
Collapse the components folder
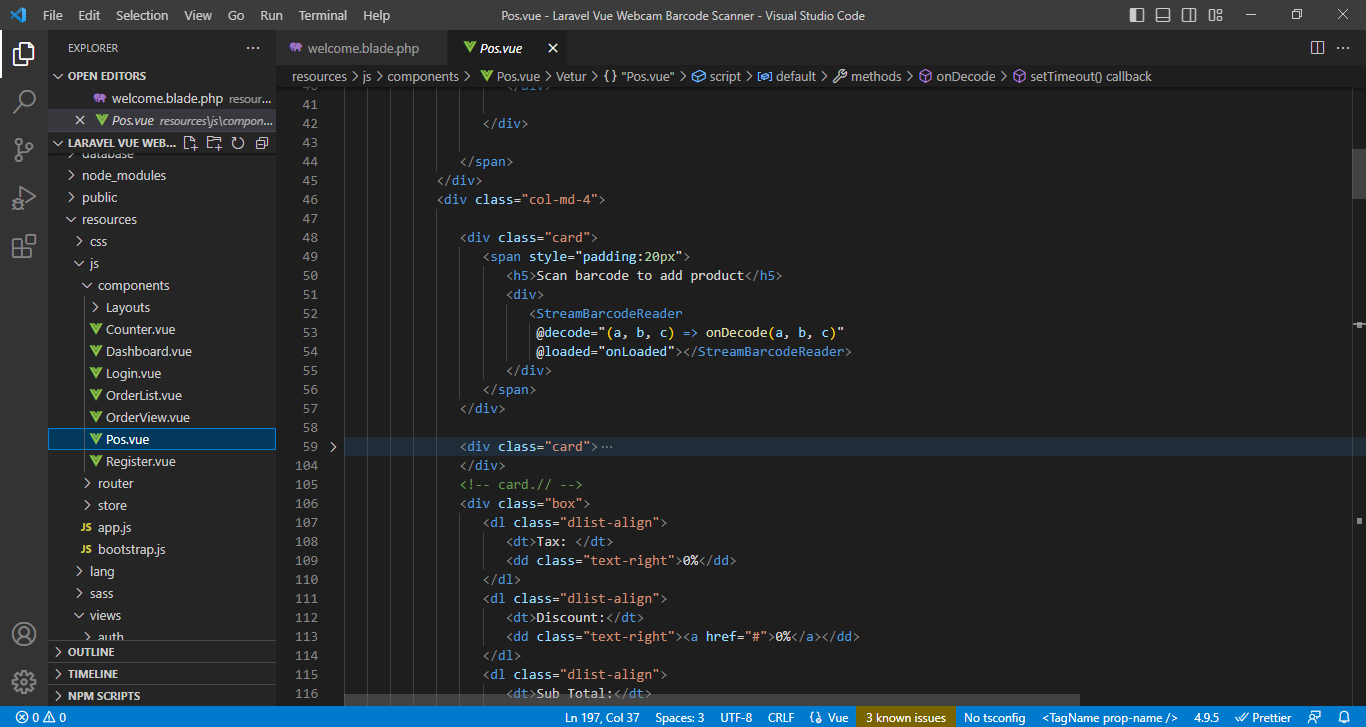(162, 285)
